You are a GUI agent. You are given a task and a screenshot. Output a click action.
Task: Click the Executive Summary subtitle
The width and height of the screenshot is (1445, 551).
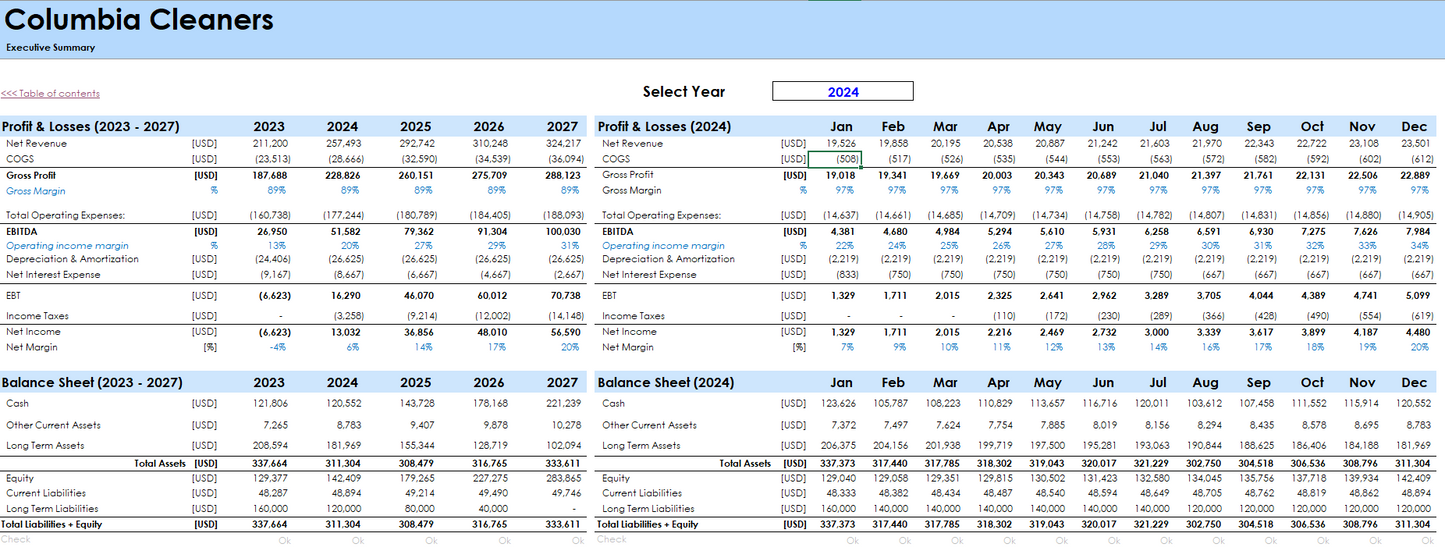[x=50, y=47]
